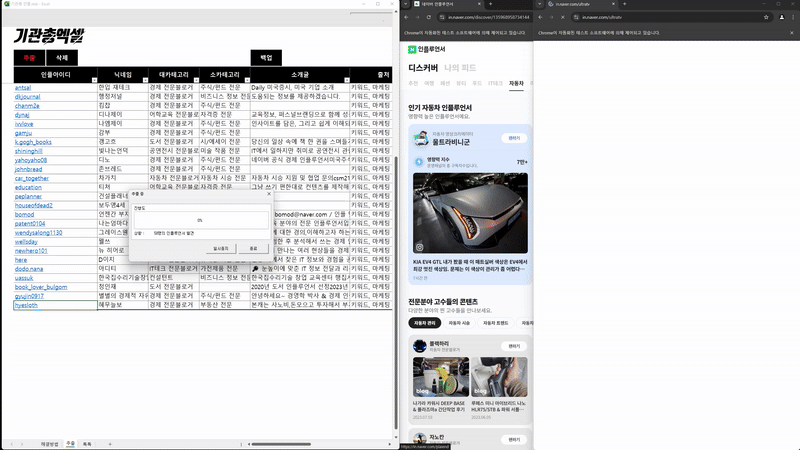Open filter dropdown on 소개글 column header

tap(347, 80)
